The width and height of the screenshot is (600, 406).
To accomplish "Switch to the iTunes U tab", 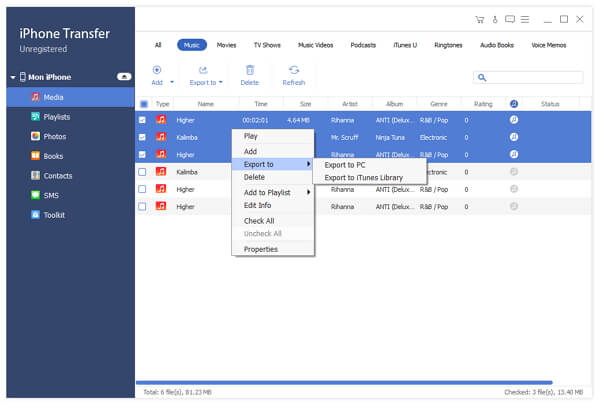I will pos(405,45).
